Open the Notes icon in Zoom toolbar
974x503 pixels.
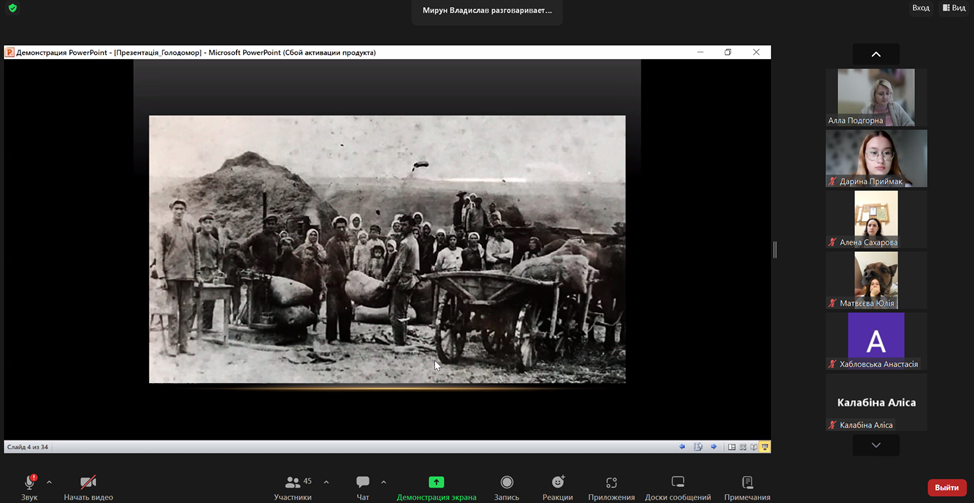pos(747,483)
